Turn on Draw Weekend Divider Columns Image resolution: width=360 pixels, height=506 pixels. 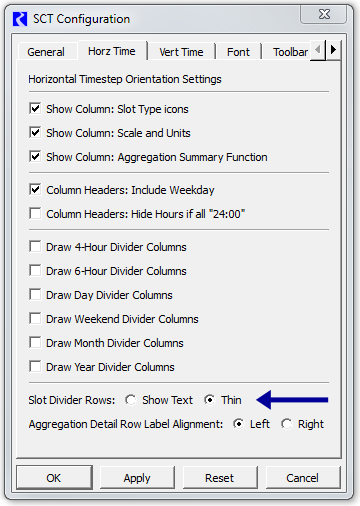pyautogui.click(x=35, y=319)
